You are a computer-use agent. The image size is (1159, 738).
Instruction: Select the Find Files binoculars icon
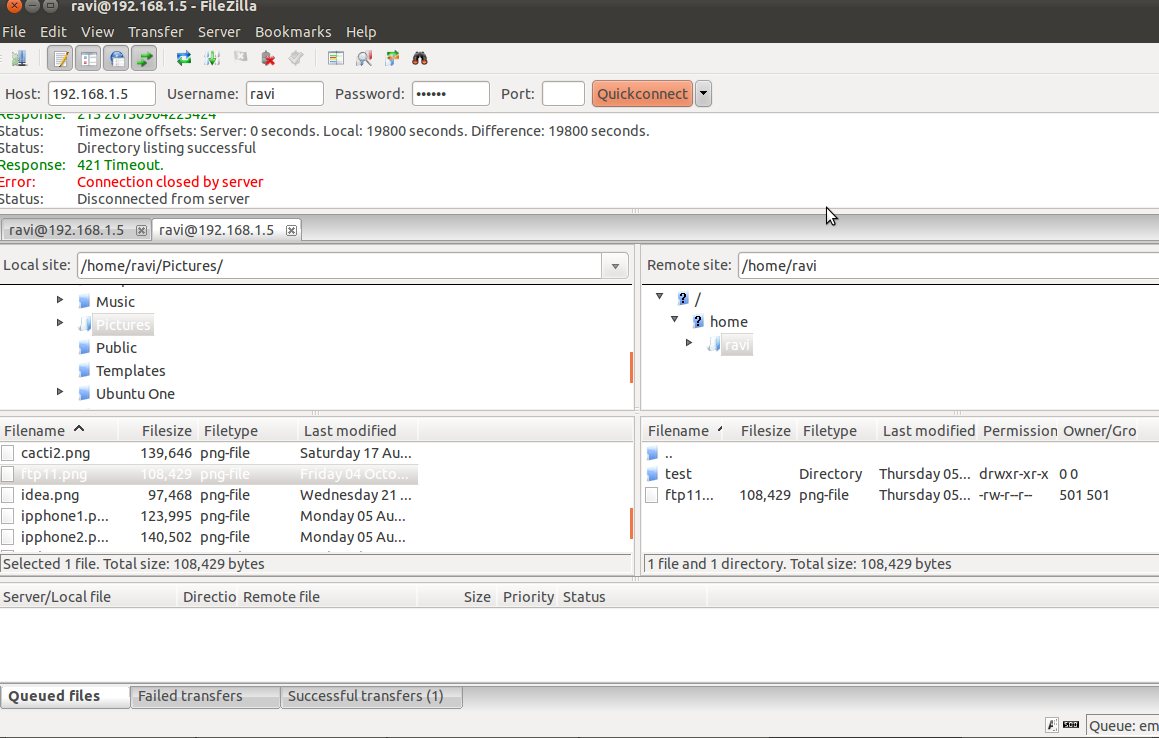(419, 58)
